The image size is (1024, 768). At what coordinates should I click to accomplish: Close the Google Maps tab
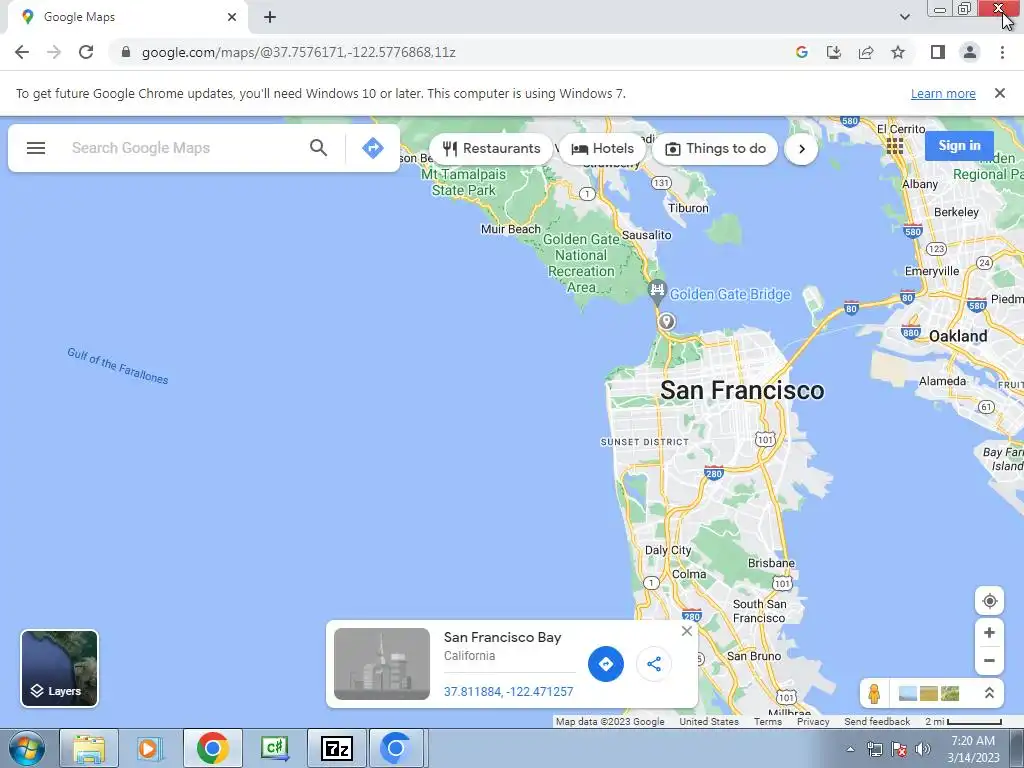232,17
